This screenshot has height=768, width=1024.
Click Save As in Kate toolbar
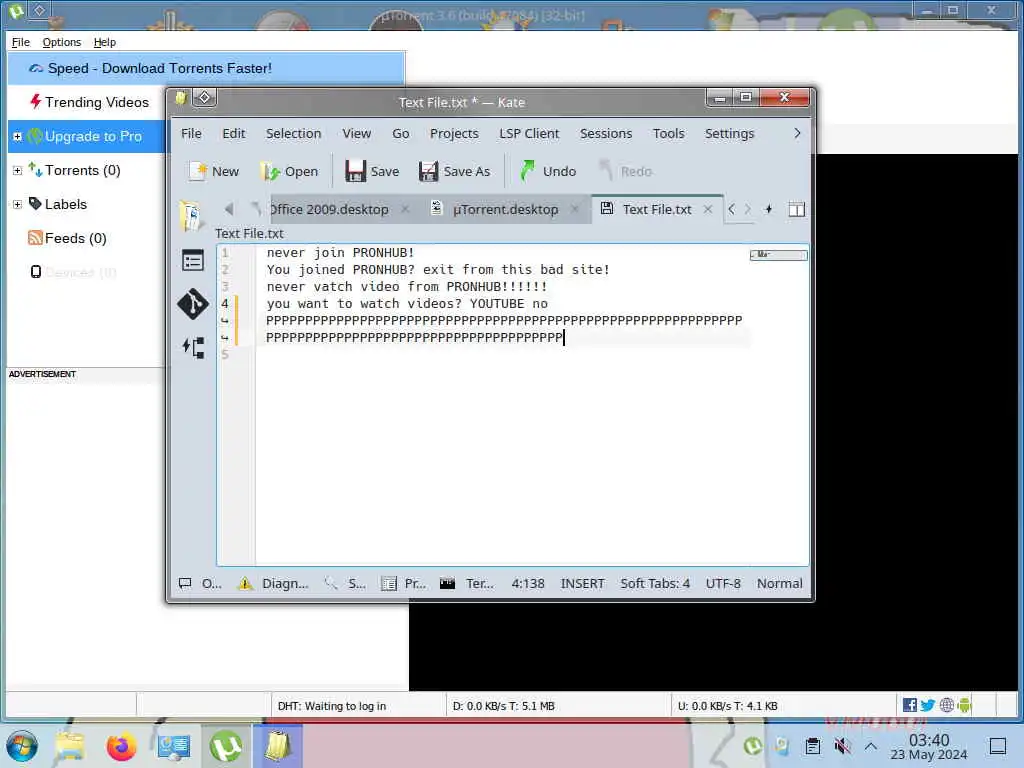point(455,171)
